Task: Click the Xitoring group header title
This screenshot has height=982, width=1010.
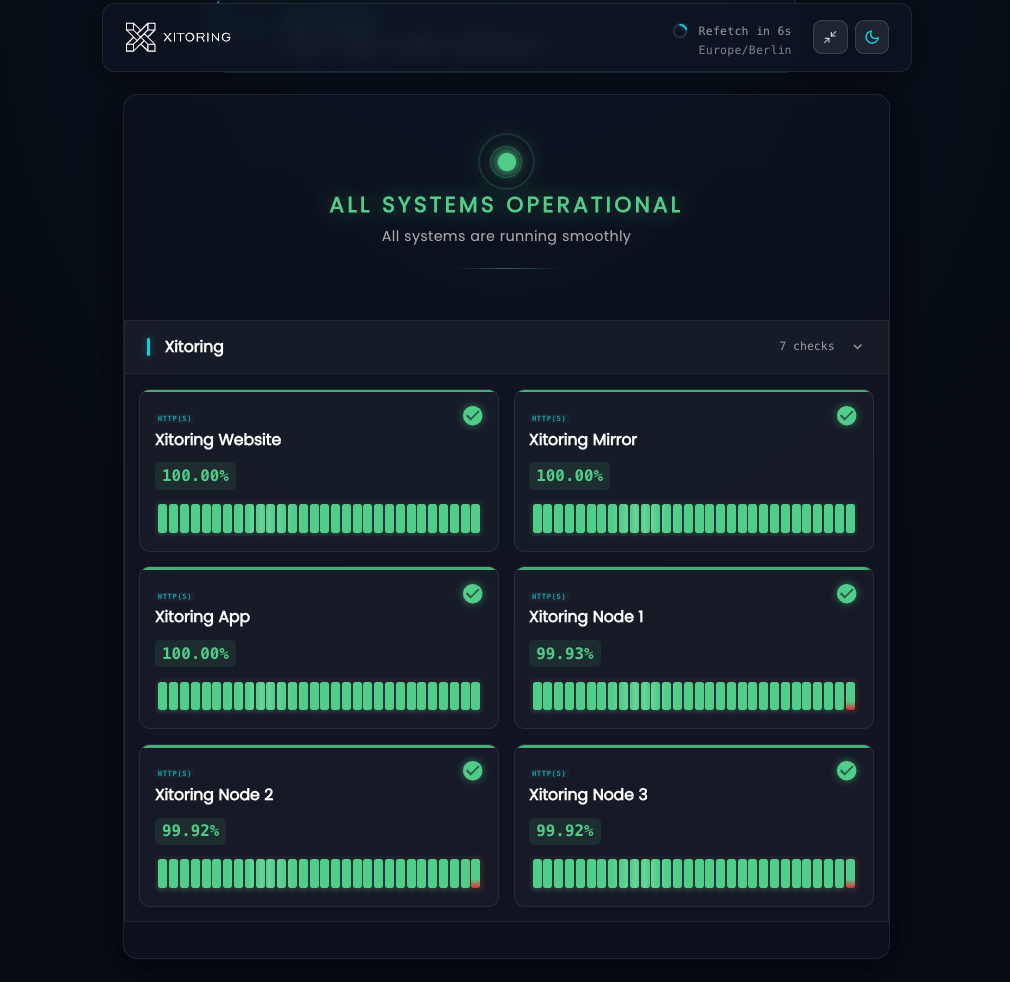Action: (194, 347)
